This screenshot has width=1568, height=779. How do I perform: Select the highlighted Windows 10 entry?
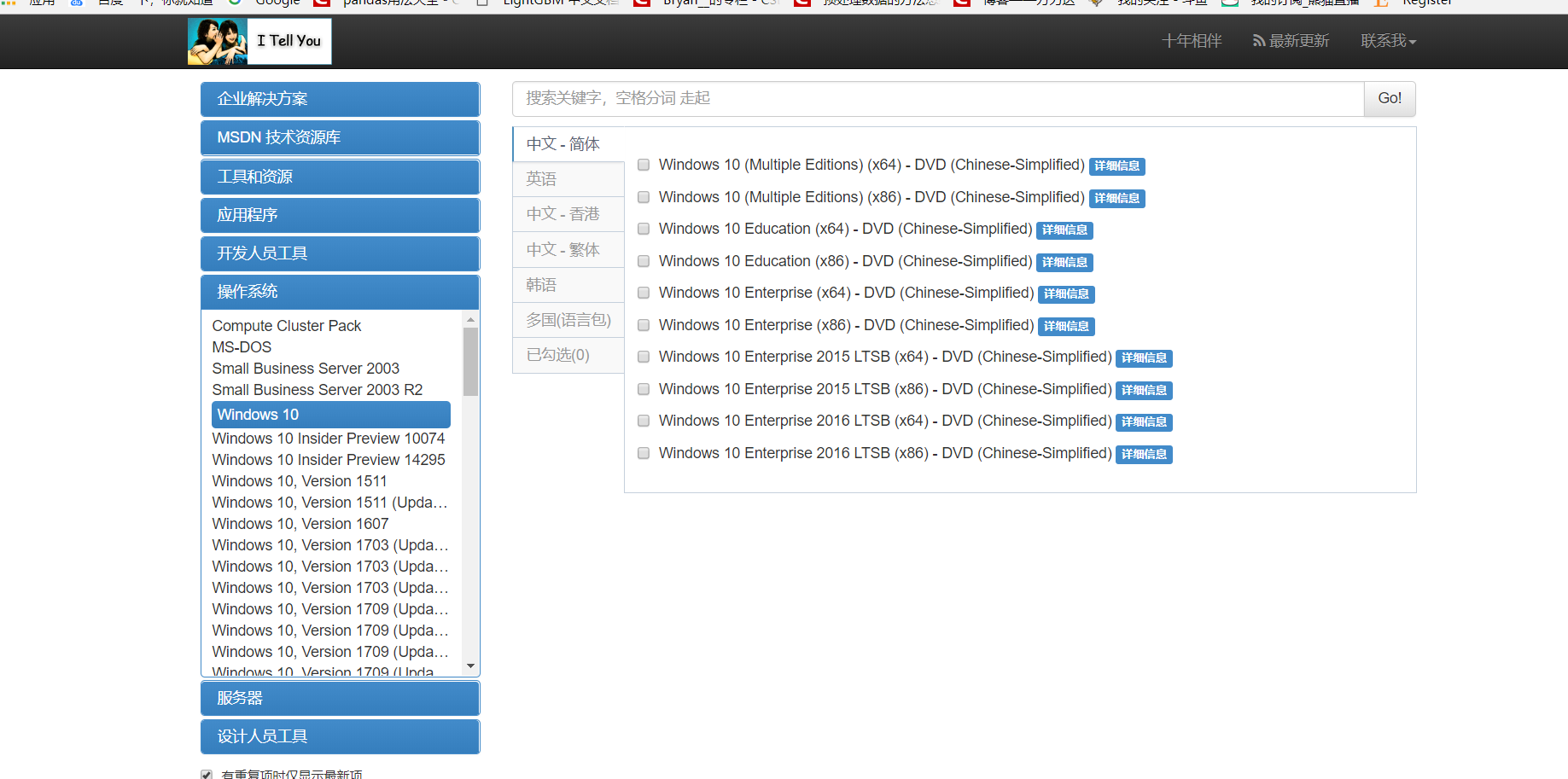click(331, 415)
